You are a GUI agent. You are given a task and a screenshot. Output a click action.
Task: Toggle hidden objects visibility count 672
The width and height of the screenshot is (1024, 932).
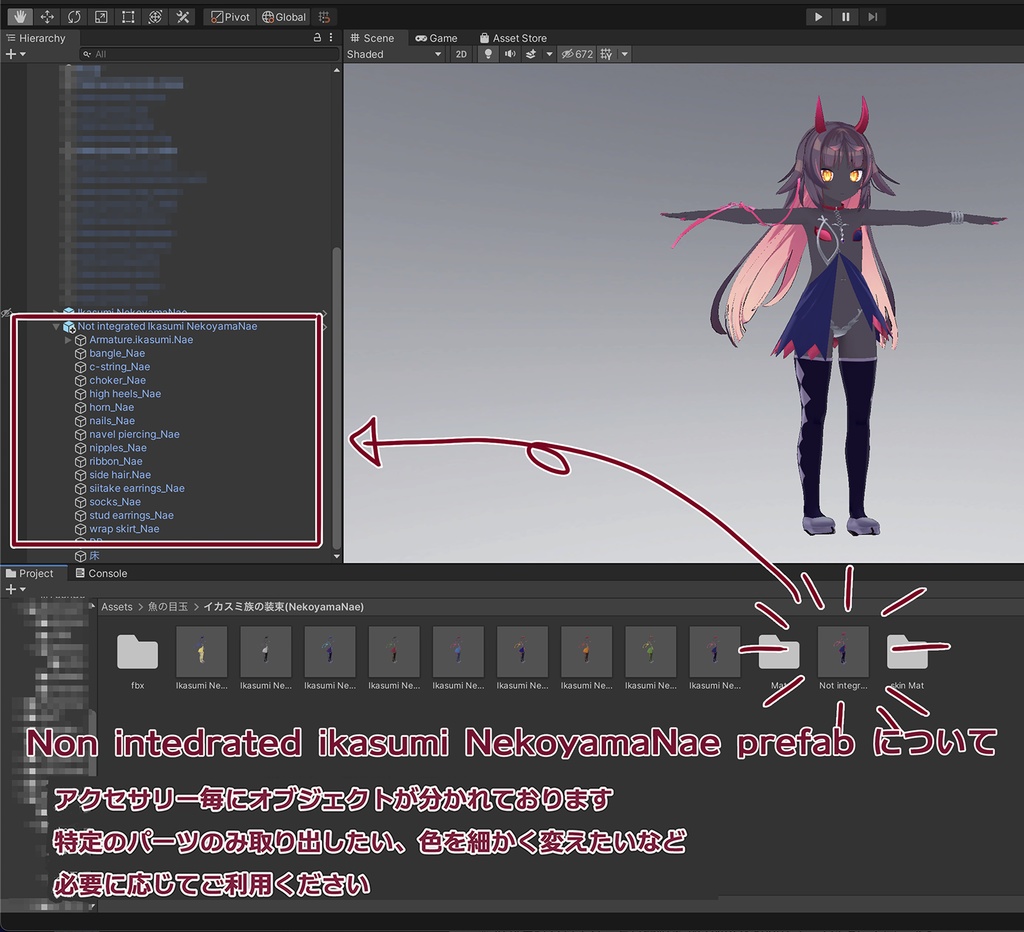click(x=577, y=54)
